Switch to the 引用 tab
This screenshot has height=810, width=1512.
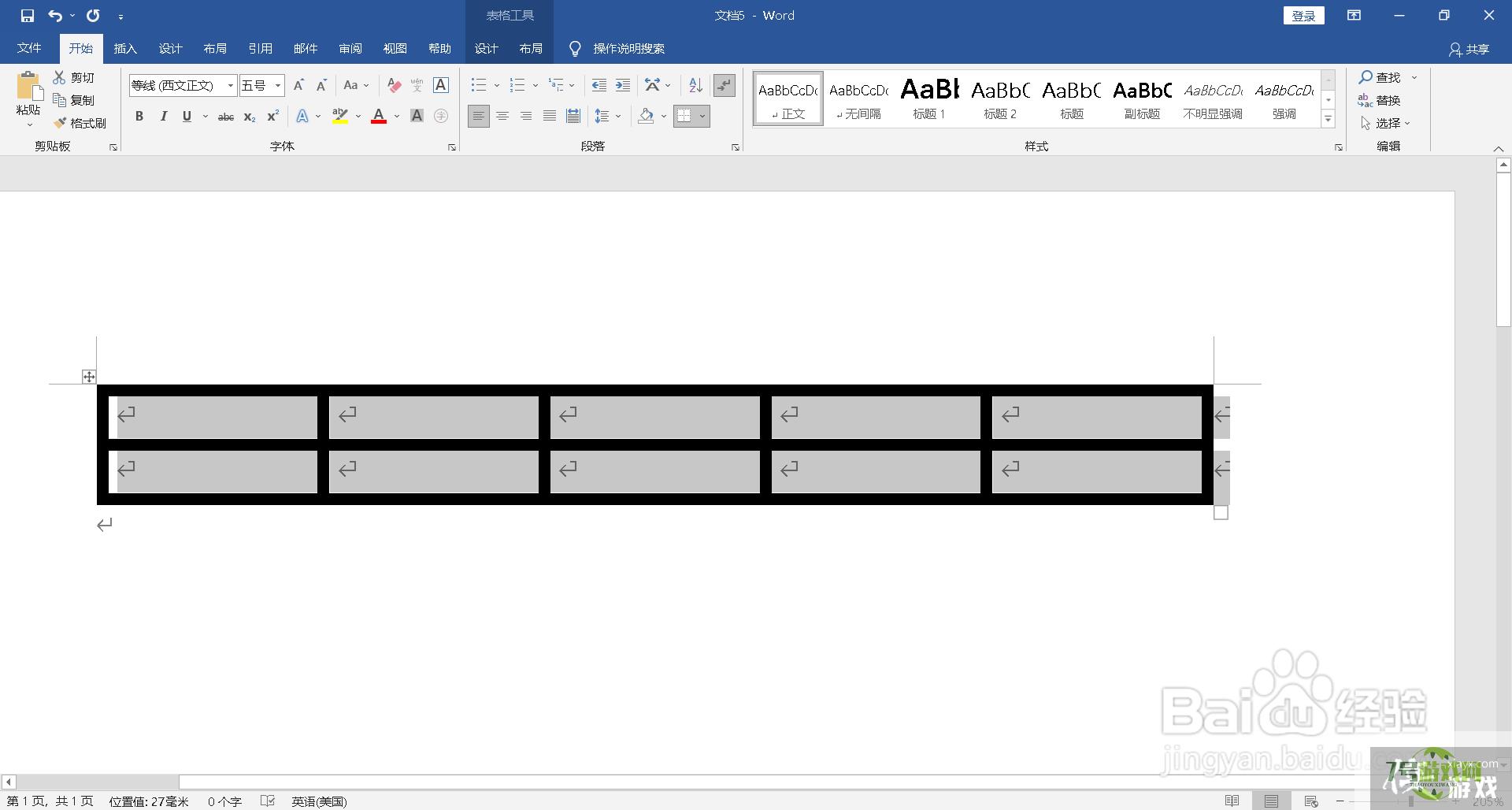click(260, 49)
